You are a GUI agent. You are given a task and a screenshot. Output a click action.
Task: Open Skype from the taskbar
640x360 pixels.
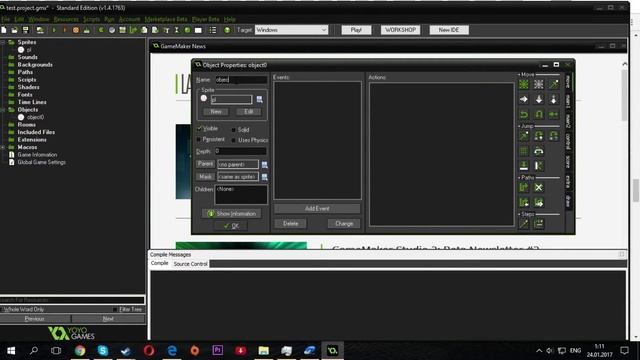click(103, 351)
